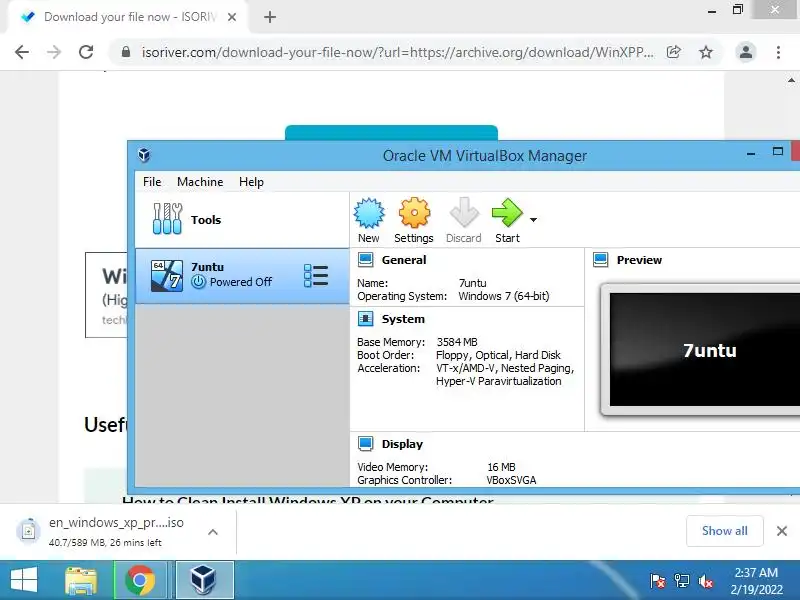
Task: Expand options for en_windows_xp iso download
Action: (213, 532)
